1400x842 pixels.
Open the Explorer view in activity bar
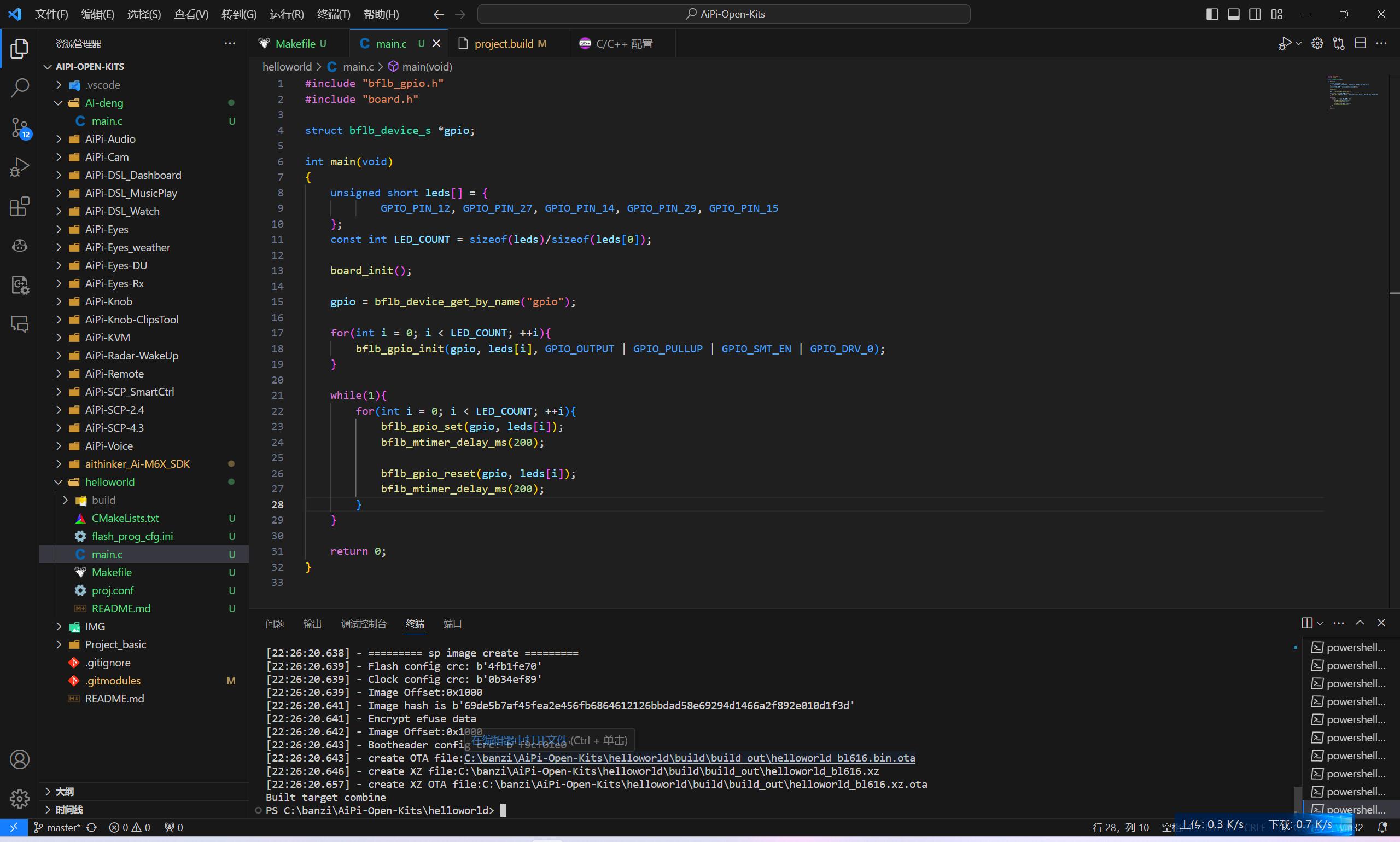click(x=19, y=49)
